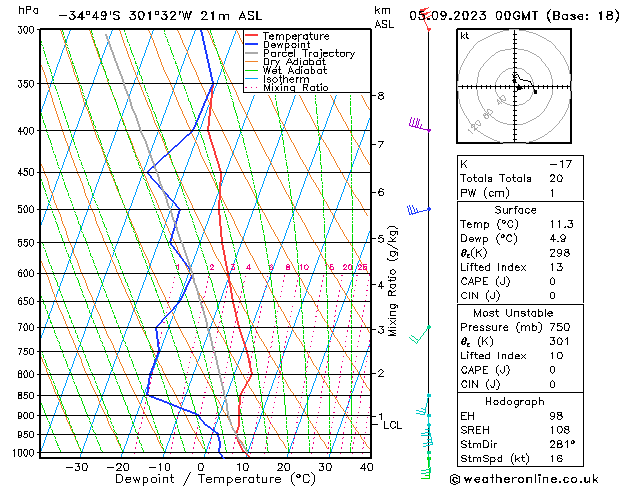Click the blue Dewpoint legend line
Image resolution: width=629 pixels, height=486 pixels.
click(251, 45)
